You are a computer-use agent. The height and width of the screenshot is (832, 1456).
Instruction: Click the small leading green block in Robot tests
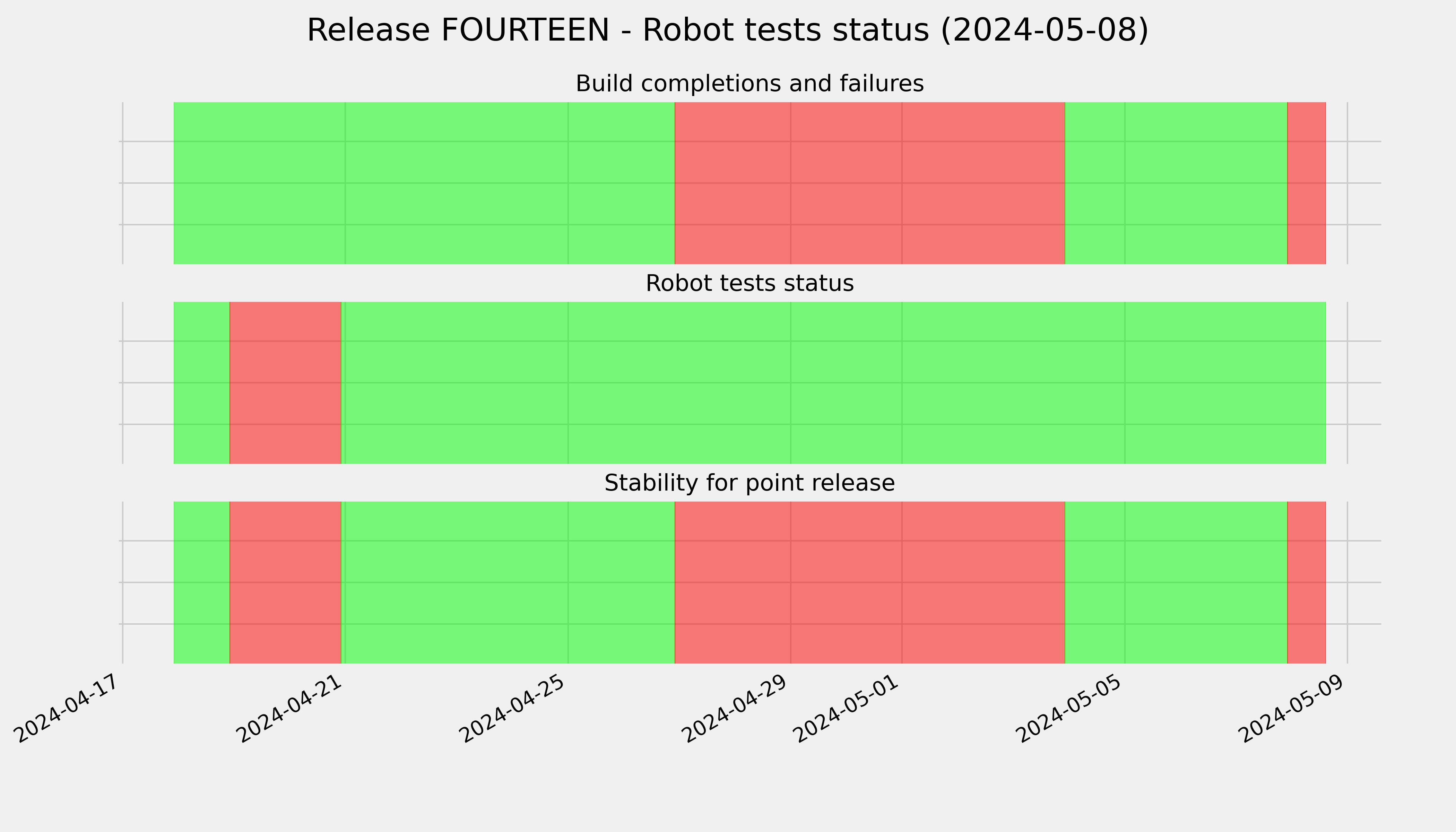[202, 383]
